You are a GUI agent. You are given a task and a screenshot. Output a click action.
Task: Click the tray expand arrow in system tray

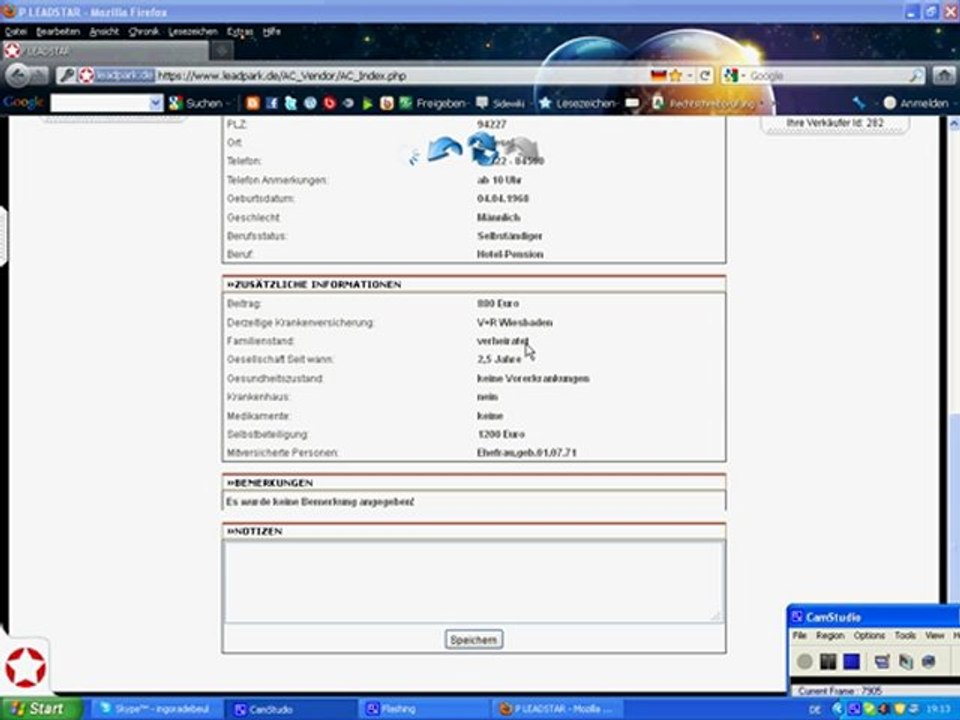838,709
